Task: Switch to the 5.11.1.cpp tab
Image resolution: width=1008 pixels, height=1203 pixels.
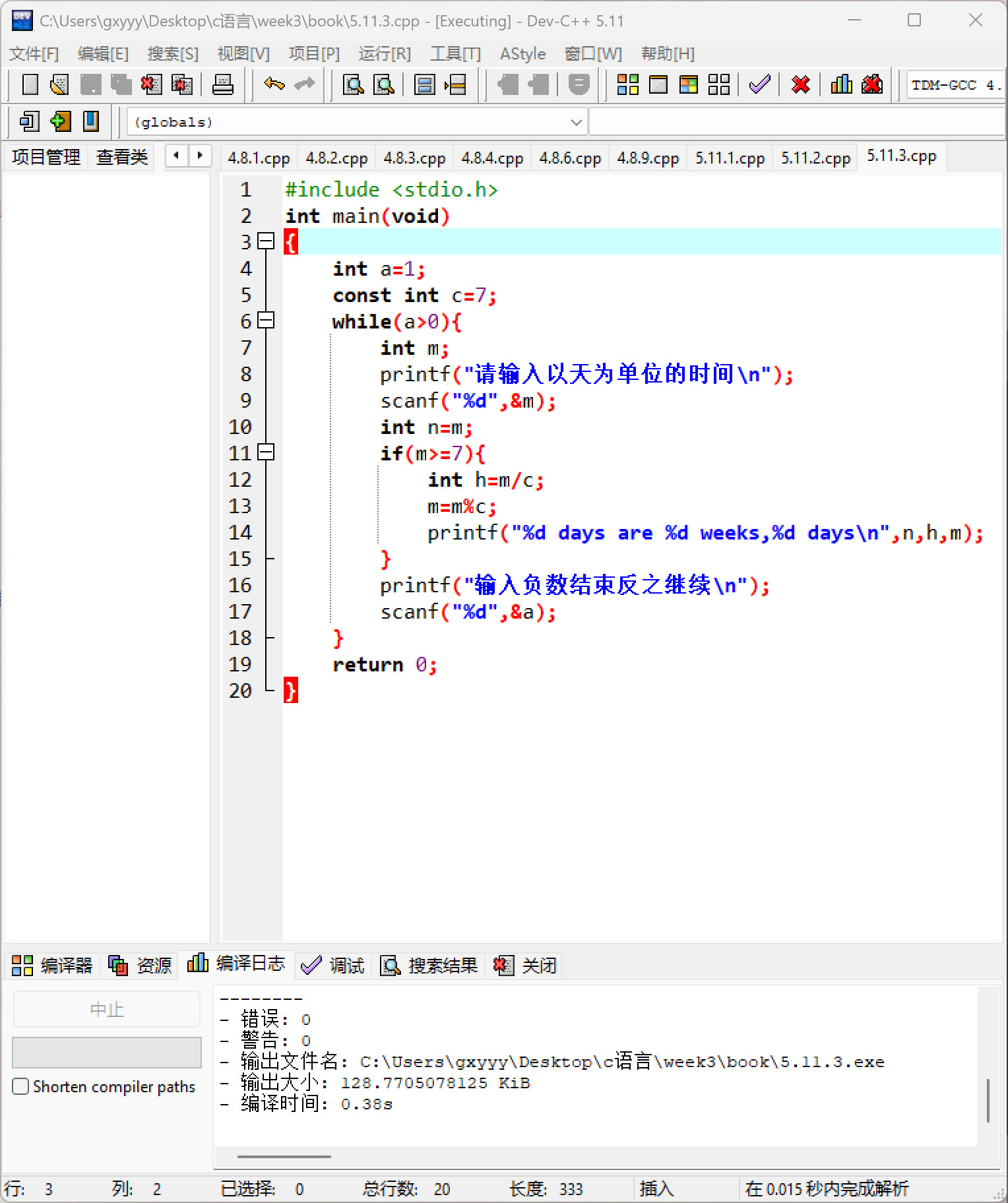Action: (730, 158)
